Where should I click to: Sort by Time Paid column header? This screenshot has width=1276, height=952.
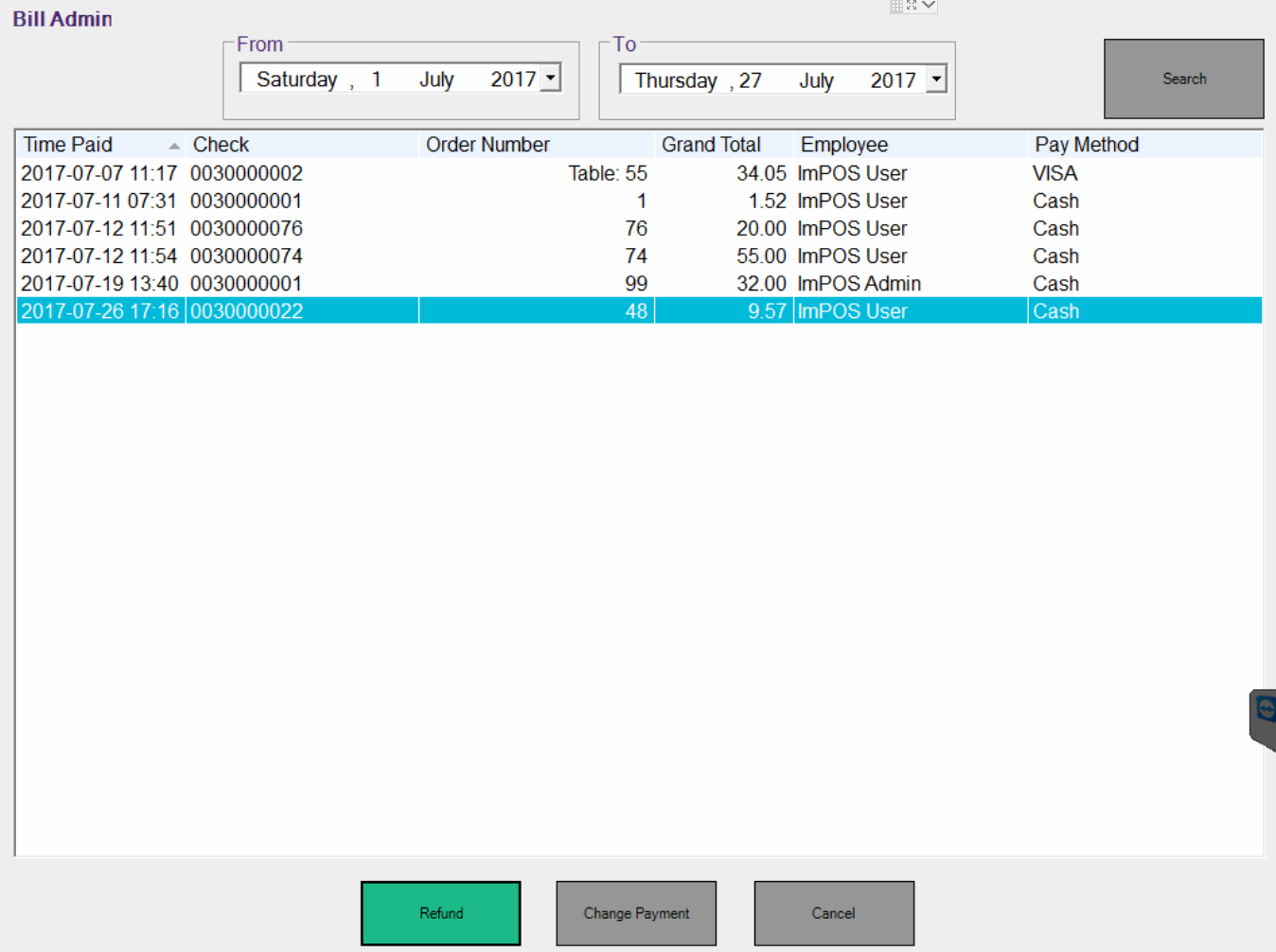point(101,145)
